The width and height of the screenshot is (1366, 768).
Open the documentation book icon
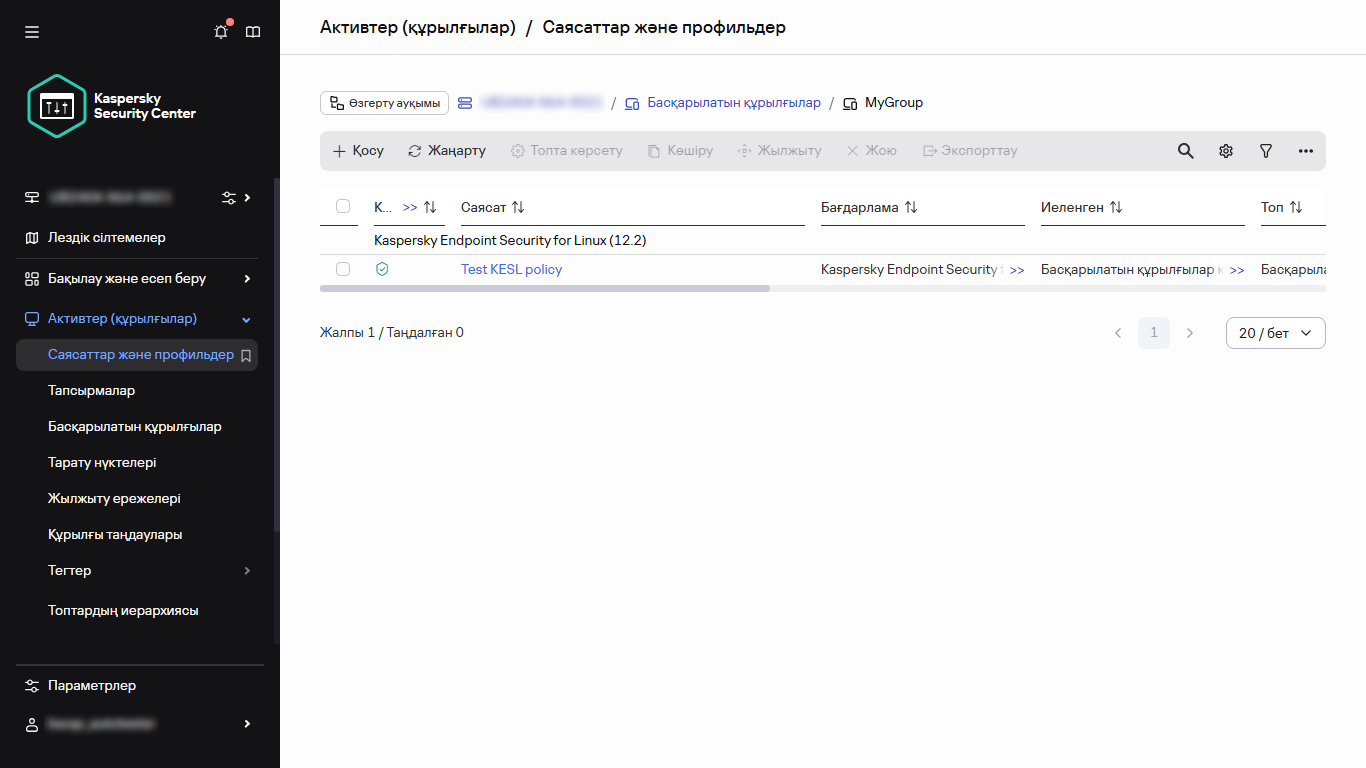(253, 32)
